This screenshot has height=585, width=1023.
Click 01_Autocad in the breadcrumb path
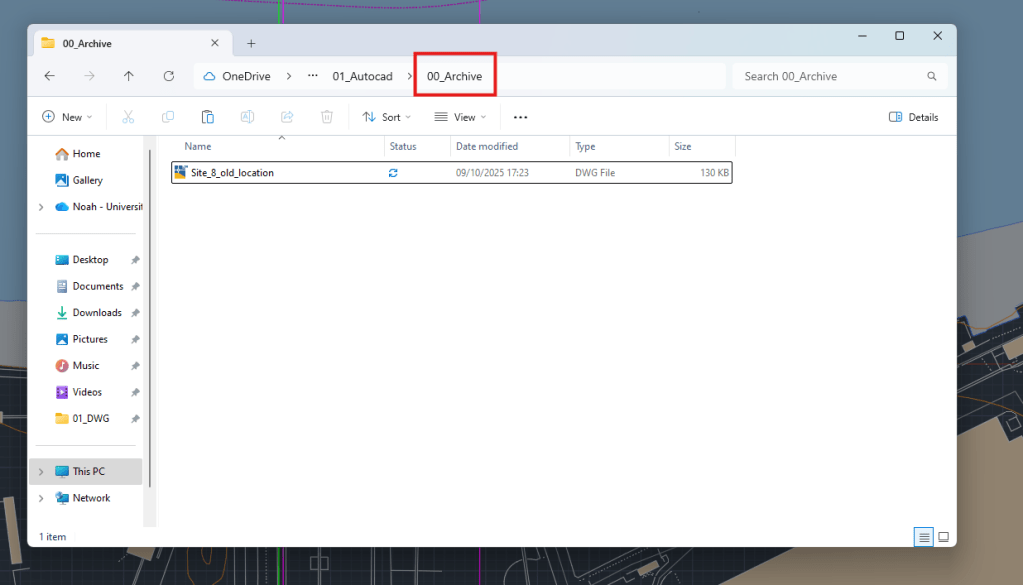point(362,76)
